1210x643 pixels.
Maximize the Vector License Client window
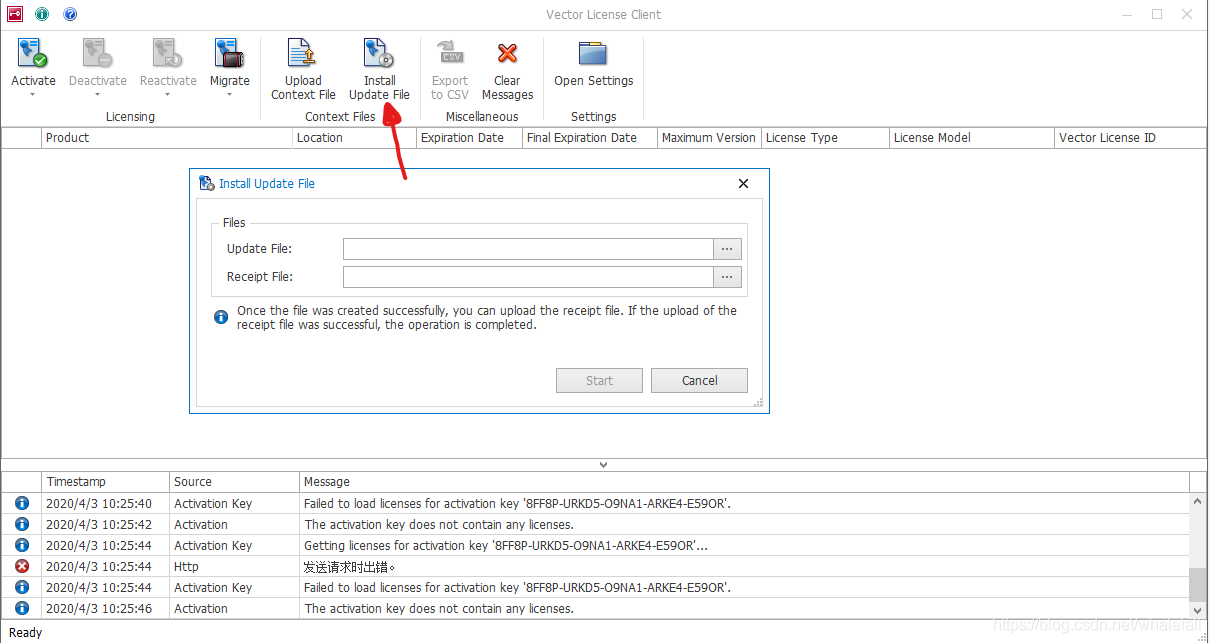click(x=1157, y=14)
